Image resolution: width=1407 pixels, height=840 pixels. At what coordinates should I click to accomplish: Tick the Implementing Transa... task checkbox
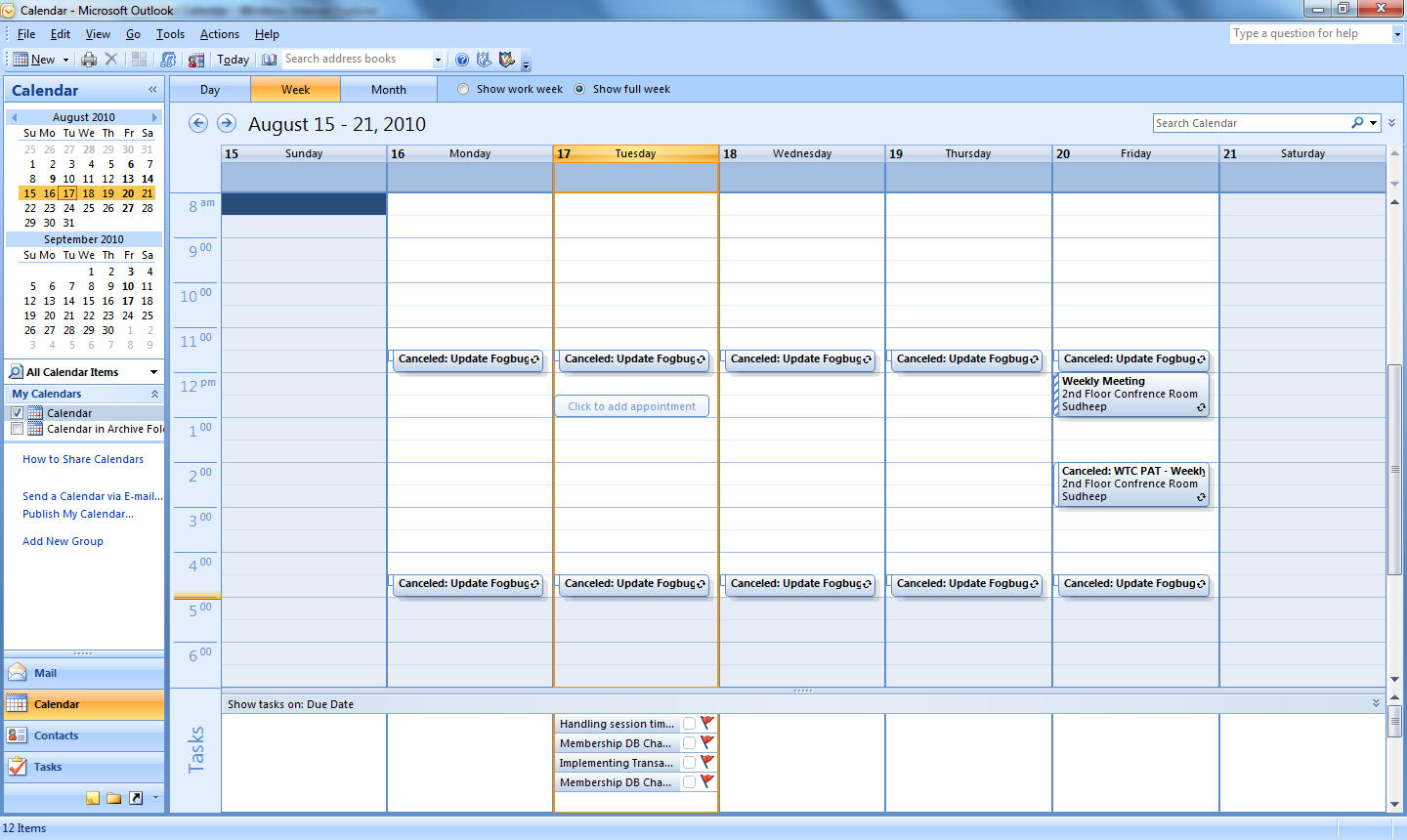[x=689, y=763]
